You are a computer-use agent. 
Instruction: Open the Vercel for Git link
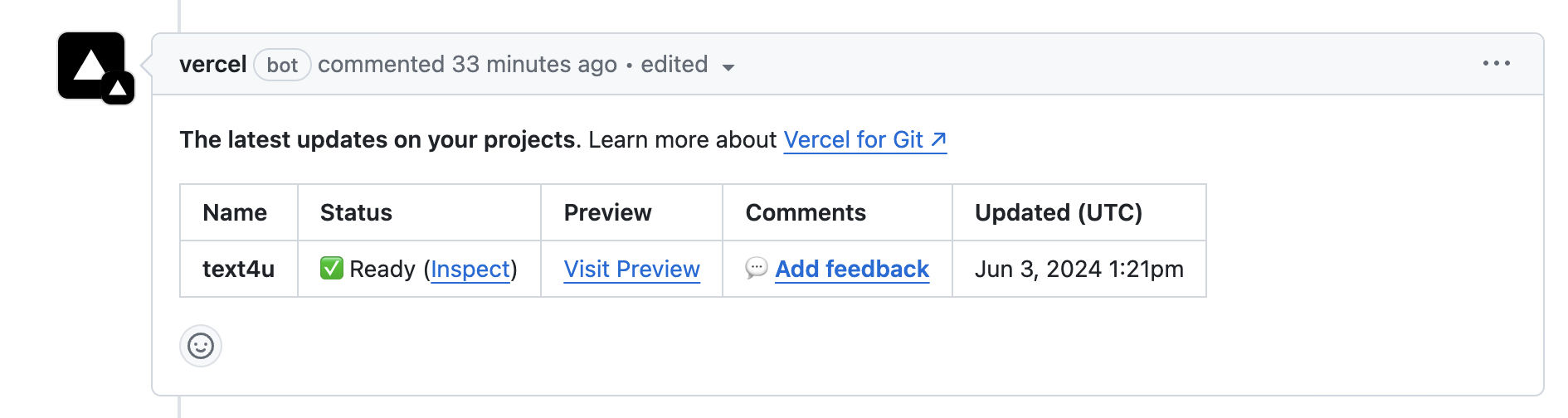click(x=864, y=140)
